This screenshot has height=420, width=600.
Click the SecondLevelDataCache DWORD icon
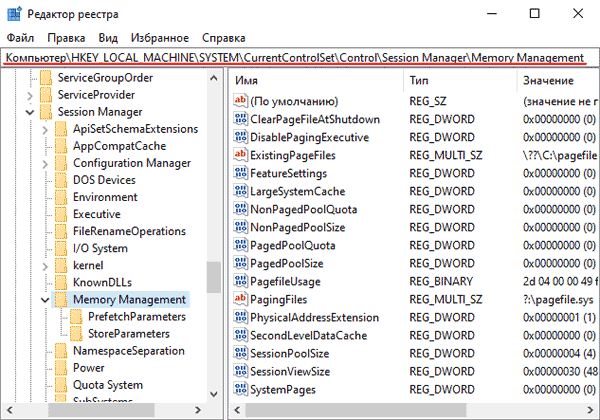(x=240, y=335)
